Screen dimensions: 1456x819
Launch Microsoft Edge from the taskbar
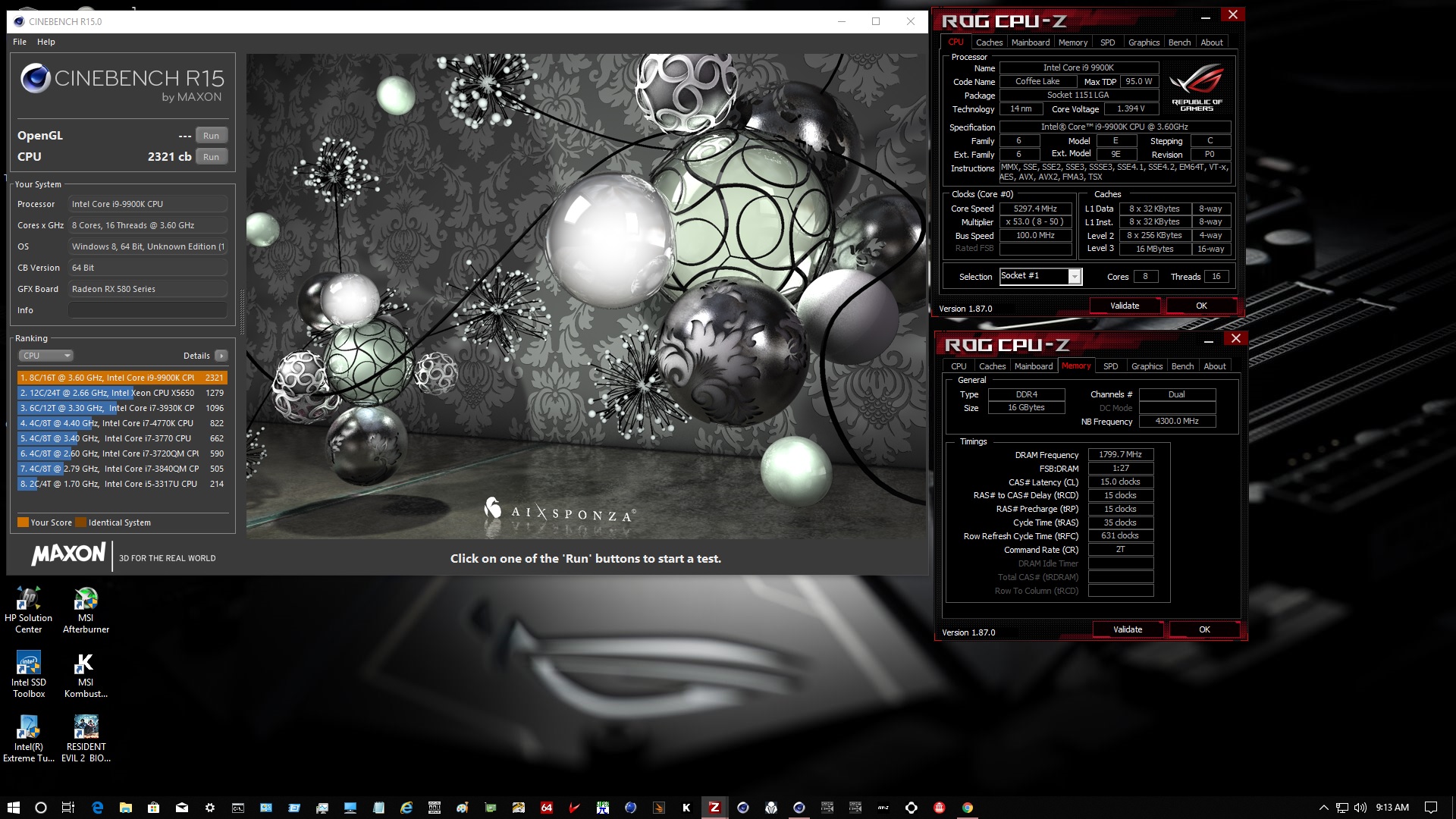[x=97, y=808]
